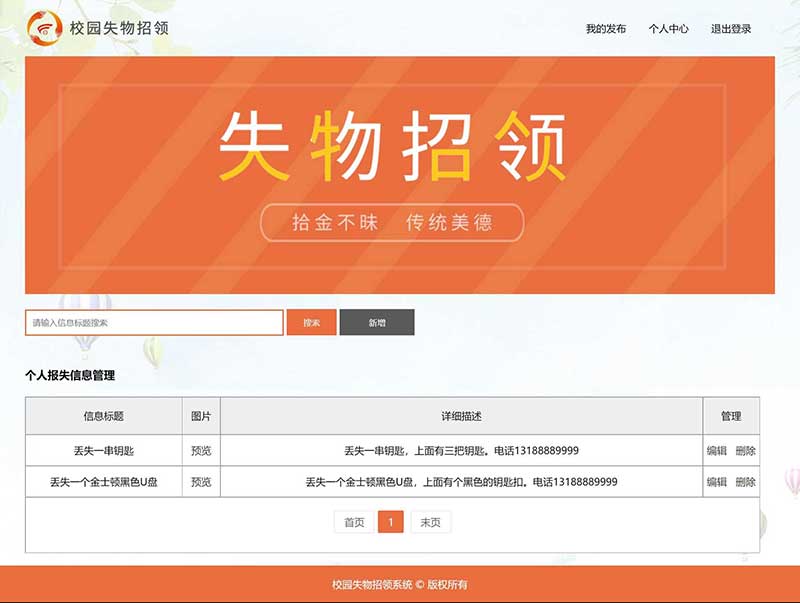Delete the 丢失一个金士顿黑色U盘 entry
This screenshot has height=603, width=800.
tap(746, 482)
